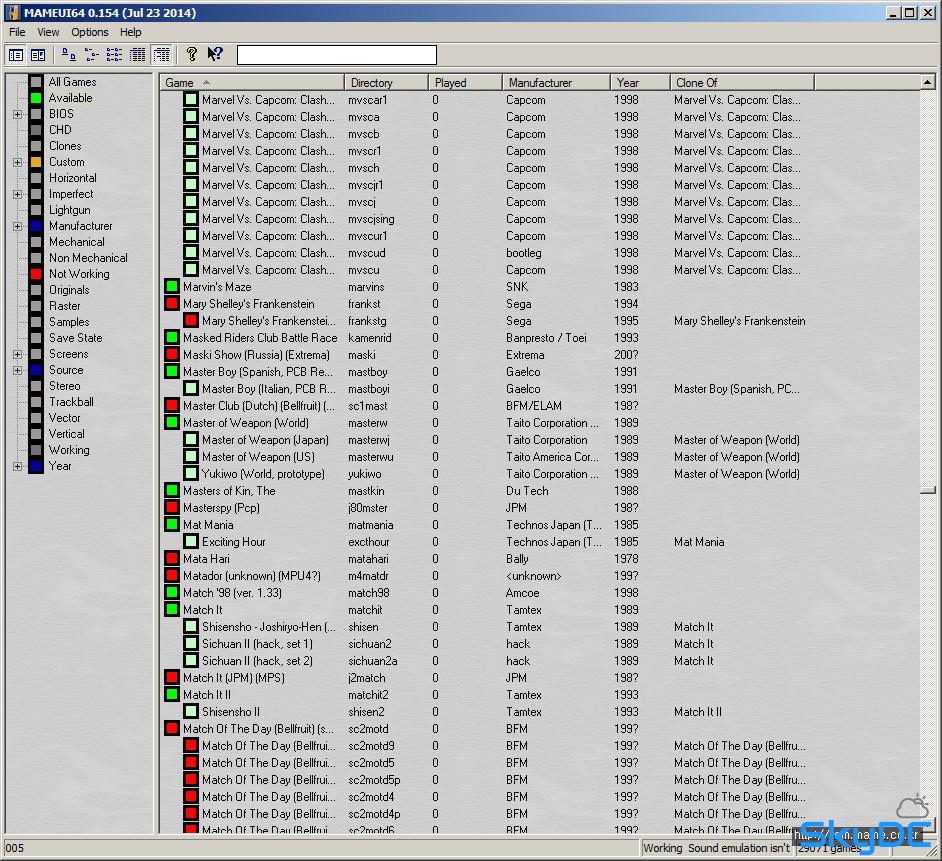Click the All Games folder icon
The image size is (942, 861).
36,82
